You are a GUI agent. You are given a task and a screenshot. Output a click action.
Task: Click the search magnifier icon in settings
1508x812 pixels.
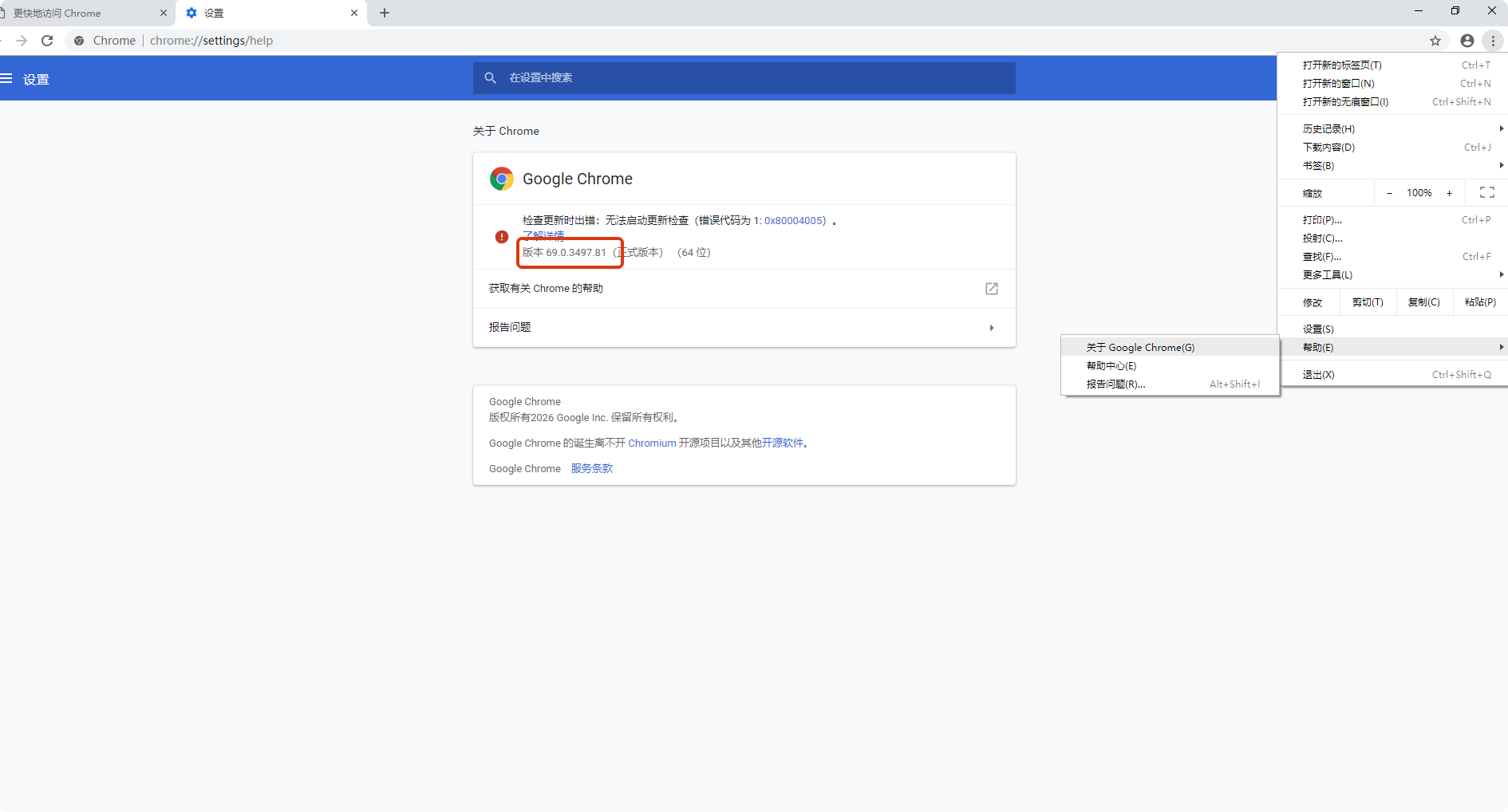click(x=491, y=78)
